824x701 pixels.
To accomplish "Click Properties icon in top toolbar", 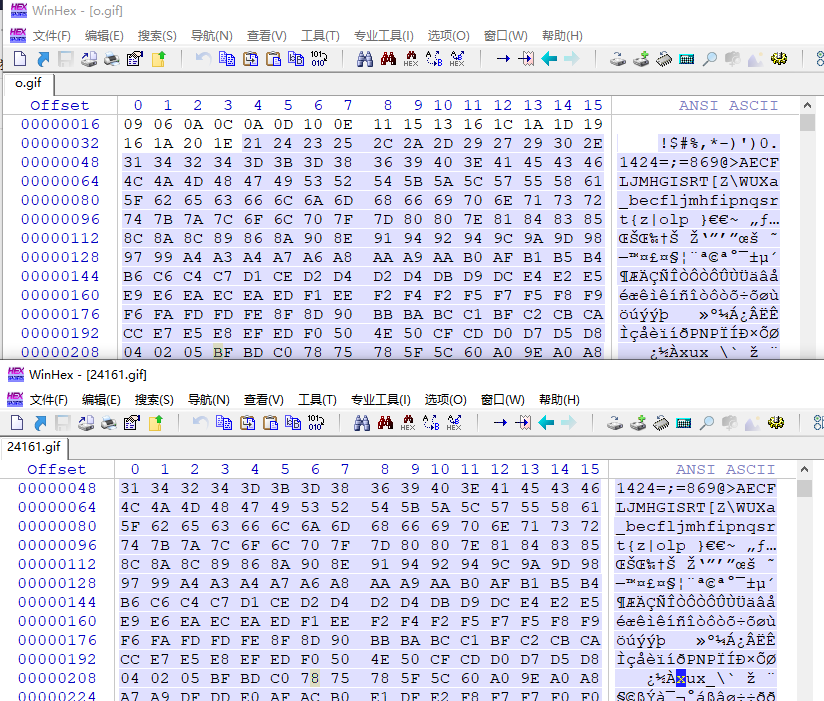I will click(135, 59).
